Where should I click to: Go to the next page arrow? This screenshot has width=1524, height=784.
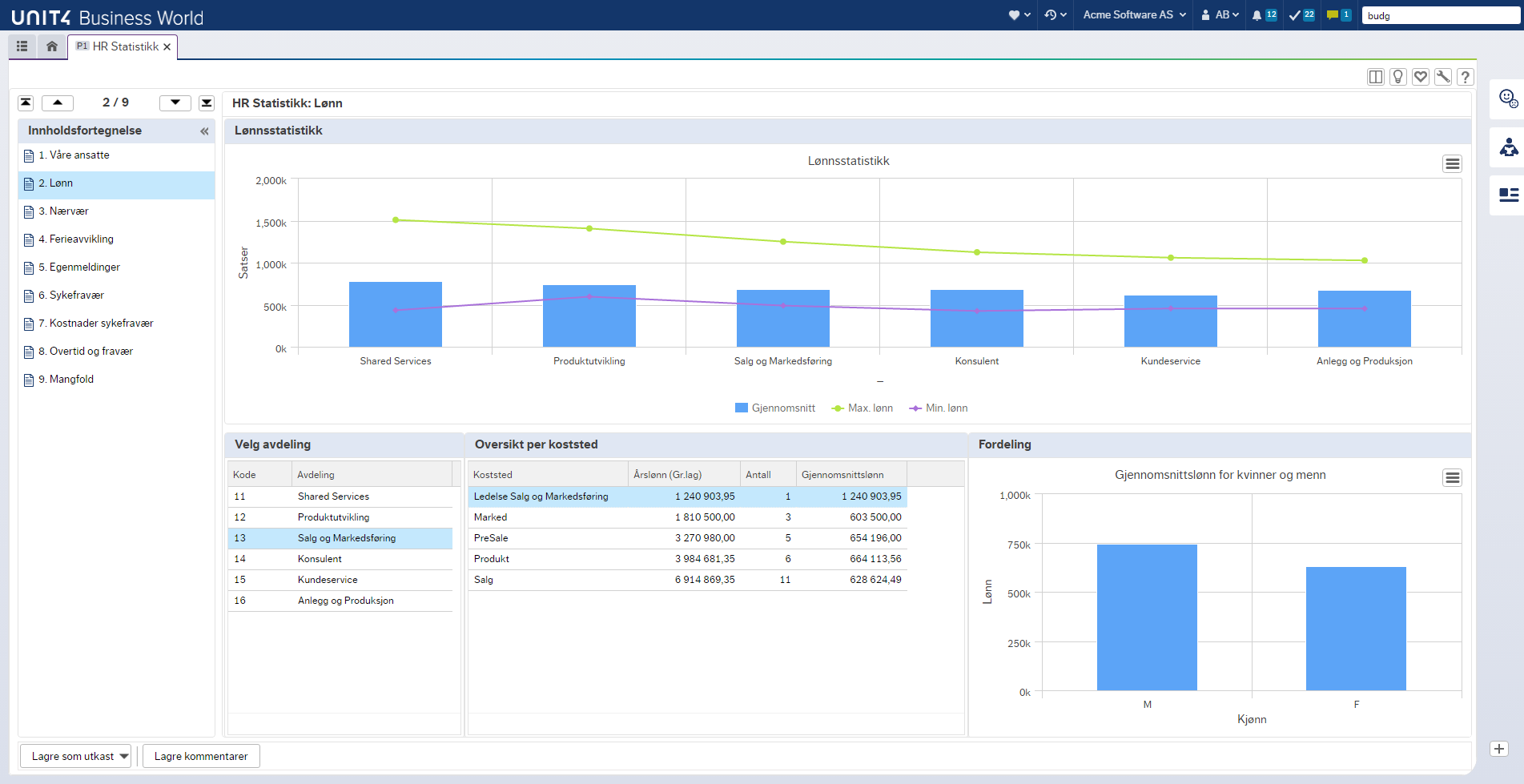(175, 103)
